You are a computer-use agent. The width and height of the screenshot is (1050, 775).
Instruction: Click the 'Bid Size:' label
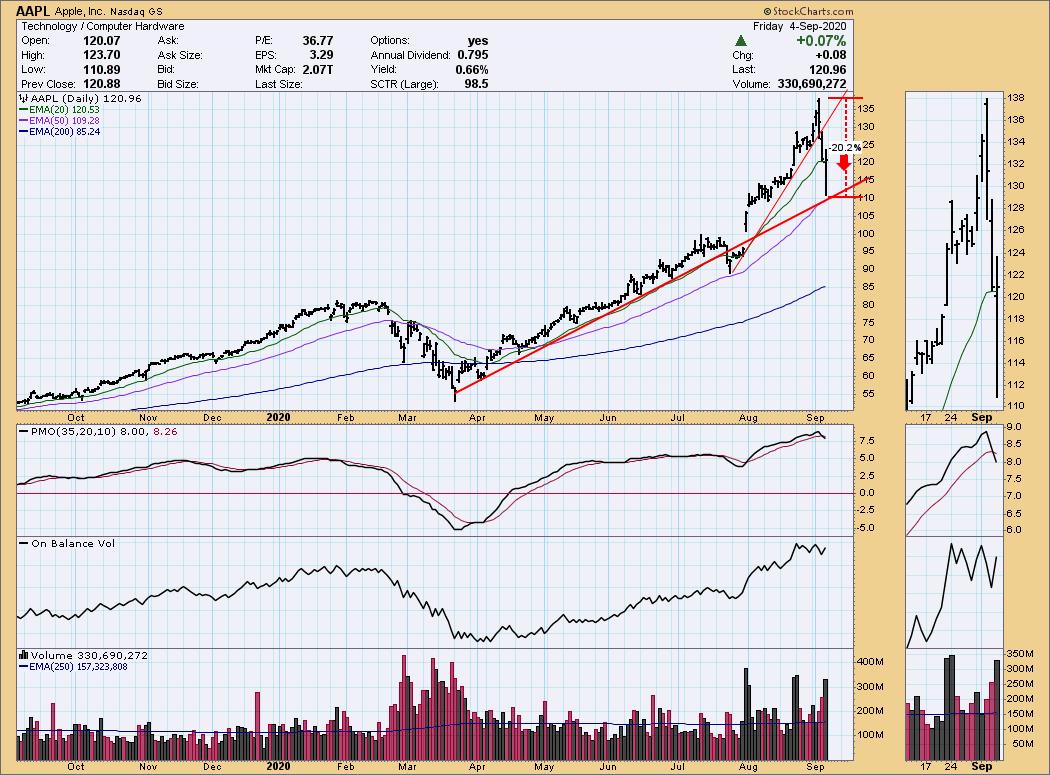[x=178, y=84]
